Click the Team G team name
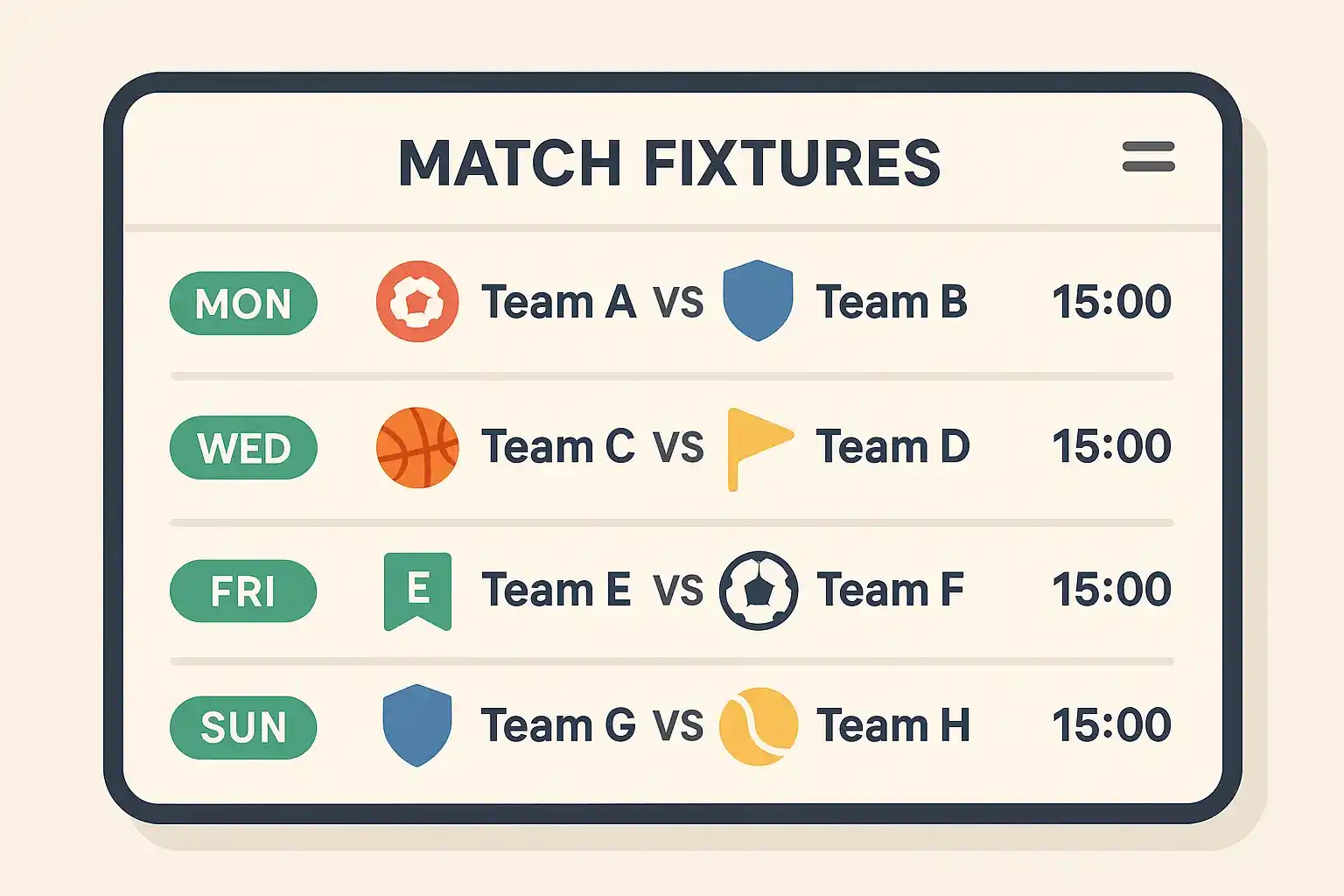The height and width of the screenshot is (896, 1344). point(558,726)
